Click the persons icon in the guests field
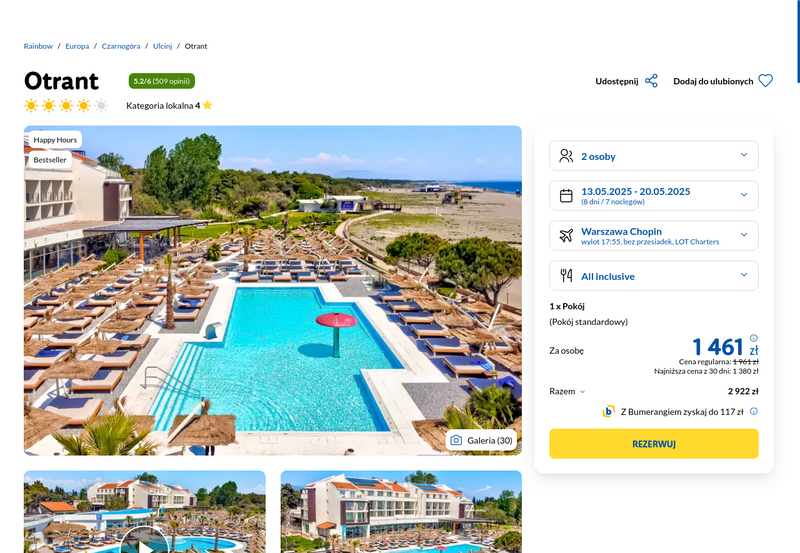This screenshot has width=800, height=553. pos(566,156)
